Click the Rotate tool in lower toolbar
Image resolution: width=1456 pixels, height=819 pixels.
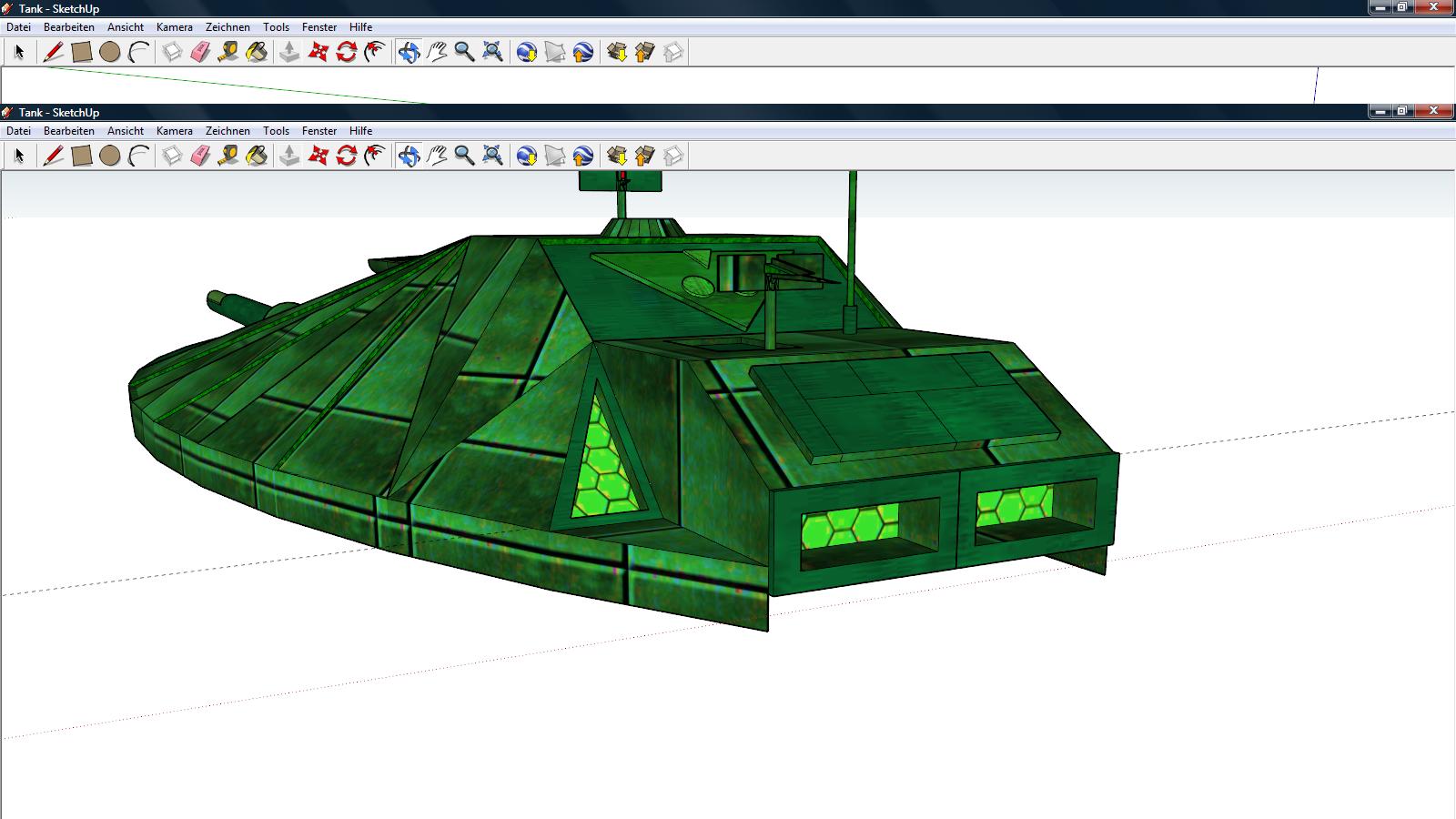346,156
